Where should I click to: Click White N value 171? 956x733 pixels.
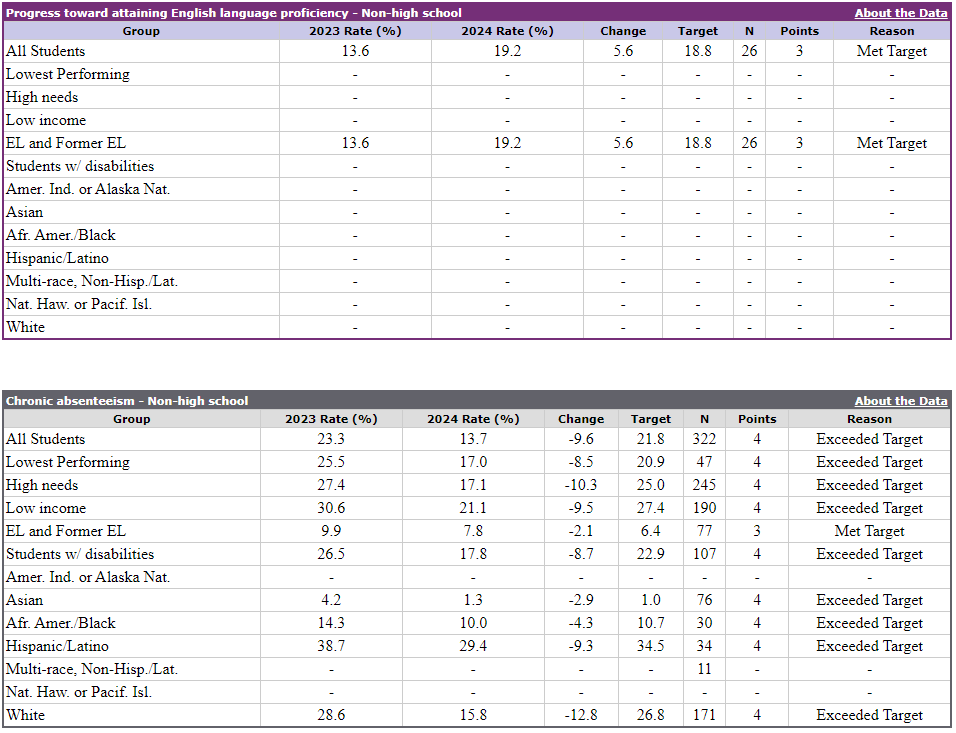704,715
